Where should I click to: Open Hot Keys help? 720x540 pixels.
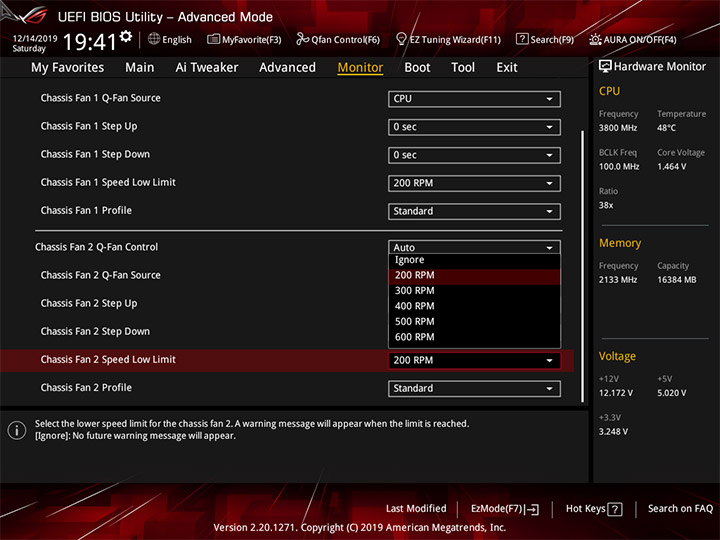point(594,509)
